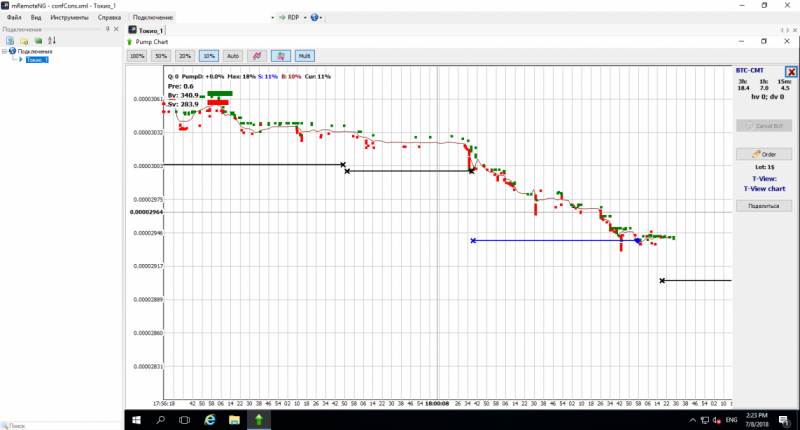Select Токио_1 in the connections tree
The height and width of the screenshot is (430, 800).
[37, 60]
